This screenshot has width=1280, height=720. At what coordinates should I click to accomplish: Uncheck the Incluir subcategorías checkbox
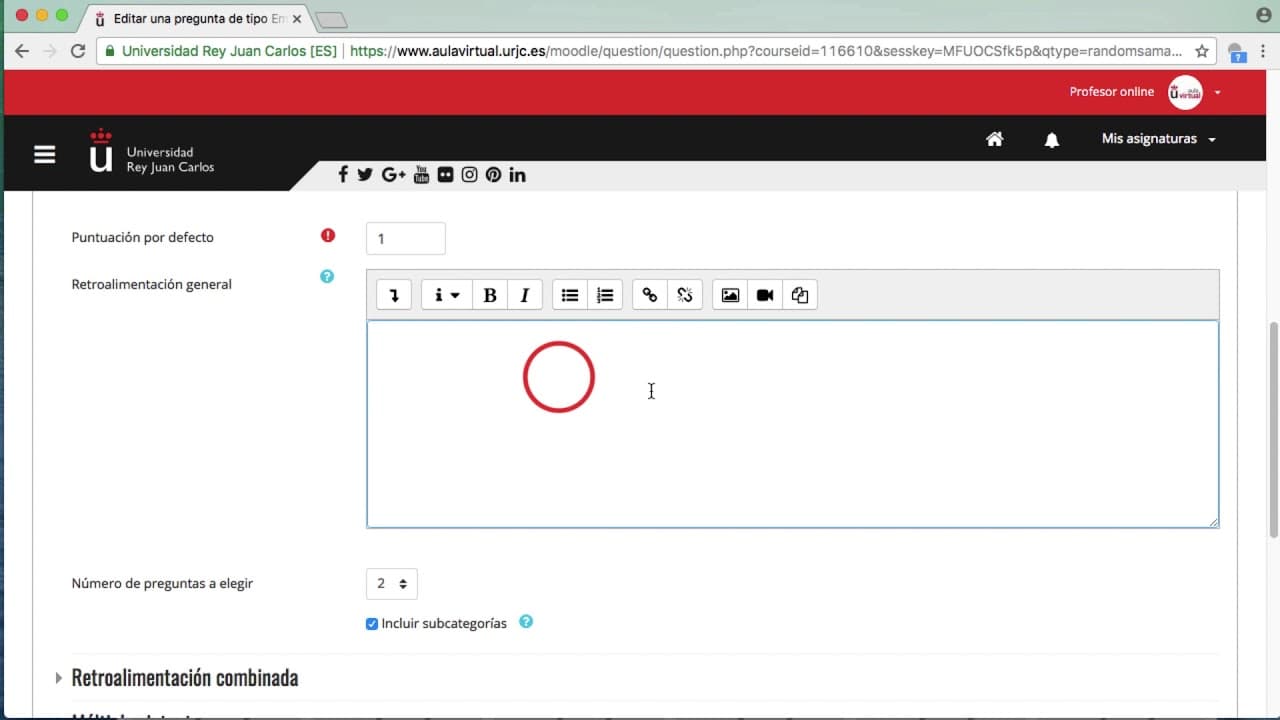[x=372, y=624]
